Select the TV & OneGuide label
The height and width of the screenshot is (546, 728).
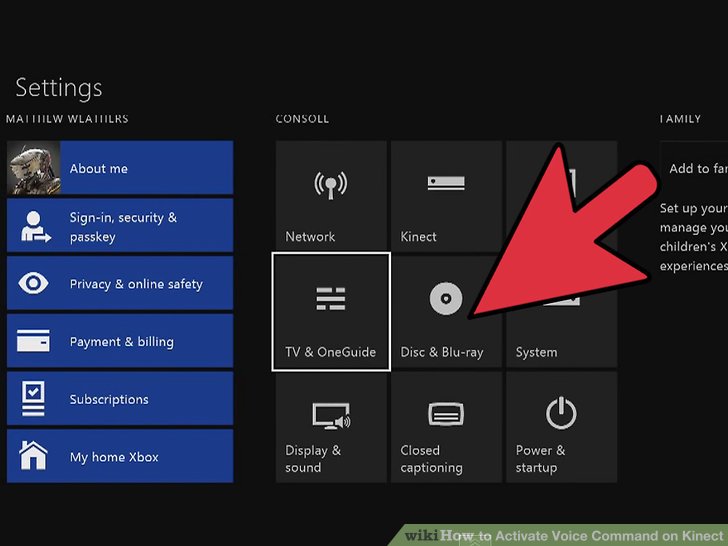tap(331, 352)
